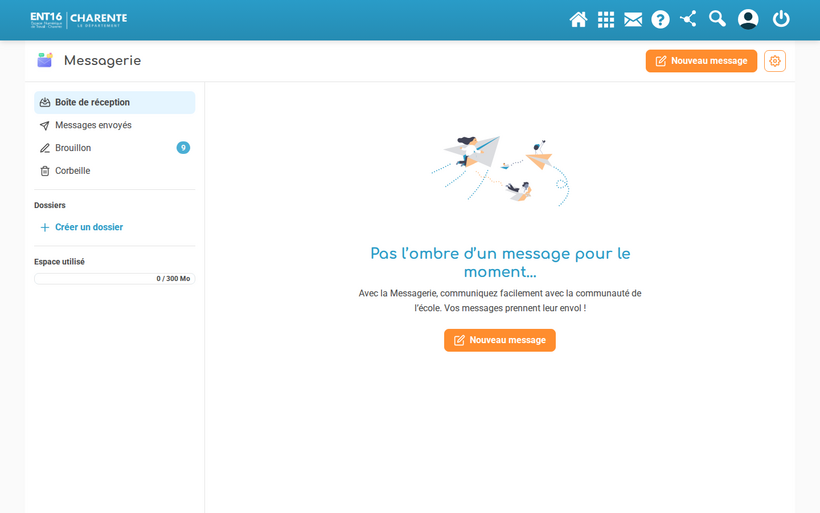The width and height of the screenshot is (820, 513).
Task: Select Boîte de réception folder
Action: coord(115,102)
